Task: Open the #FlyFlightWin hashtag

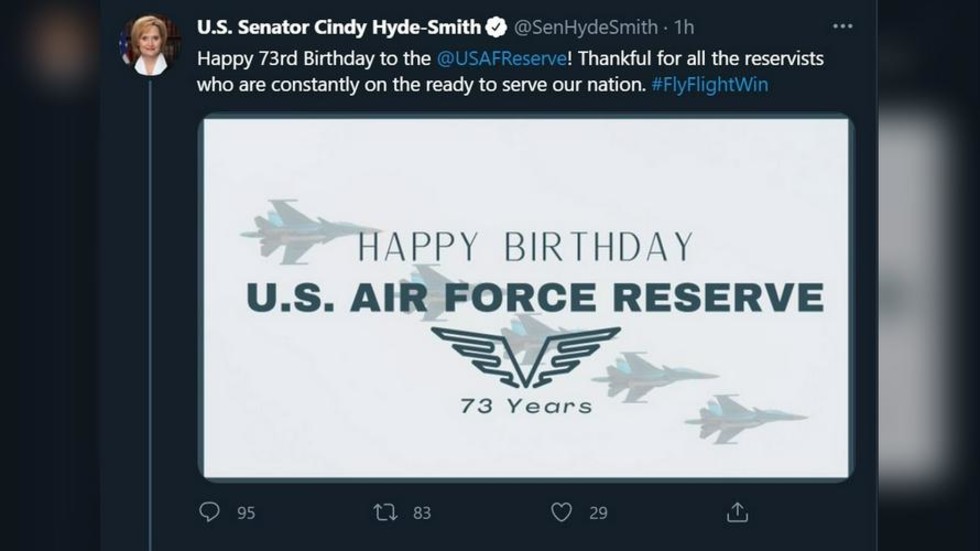Action: click(x=709, y=85)
